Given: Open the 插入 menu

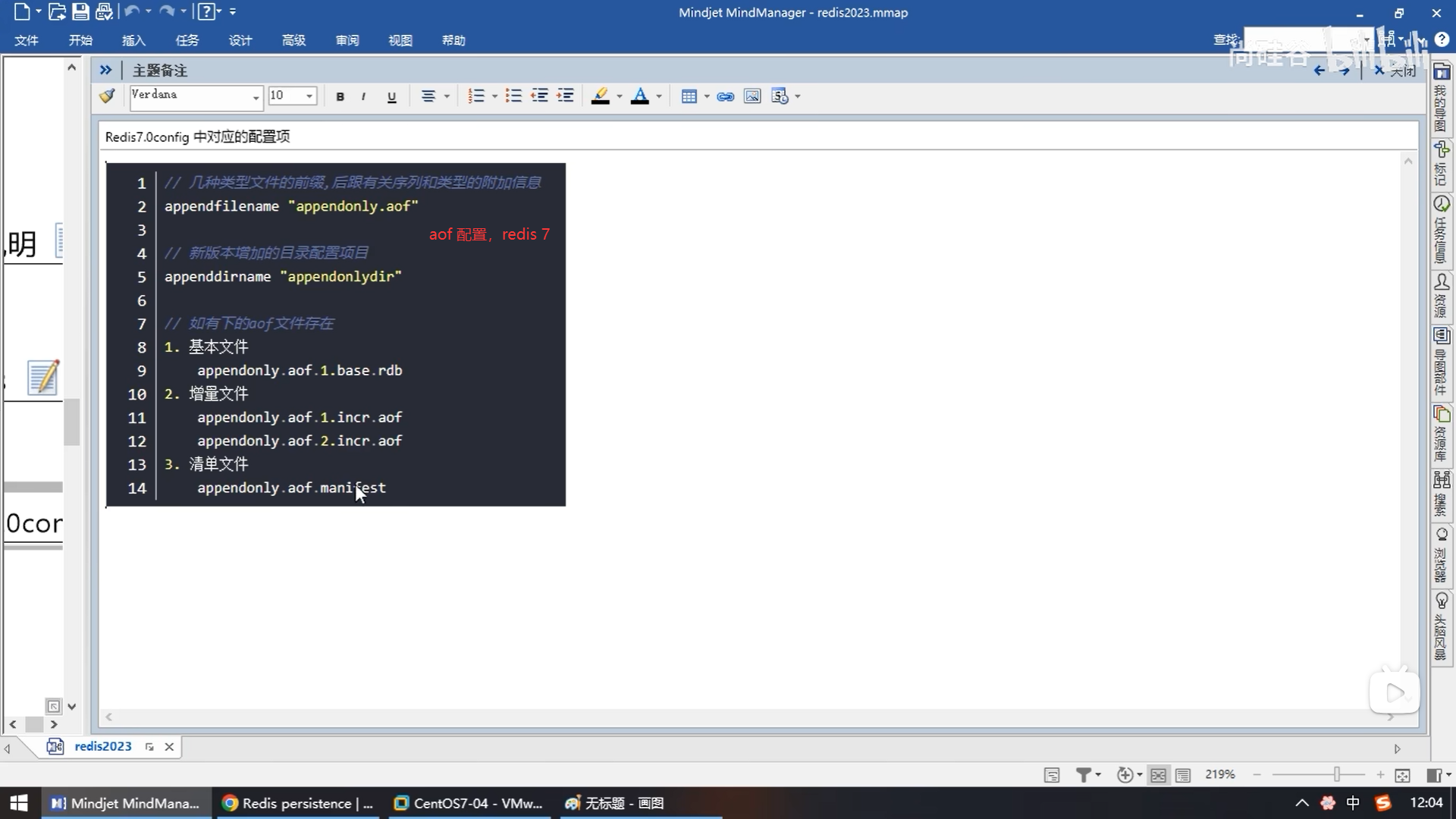Looking at the screenshot, I should point(133,40).
